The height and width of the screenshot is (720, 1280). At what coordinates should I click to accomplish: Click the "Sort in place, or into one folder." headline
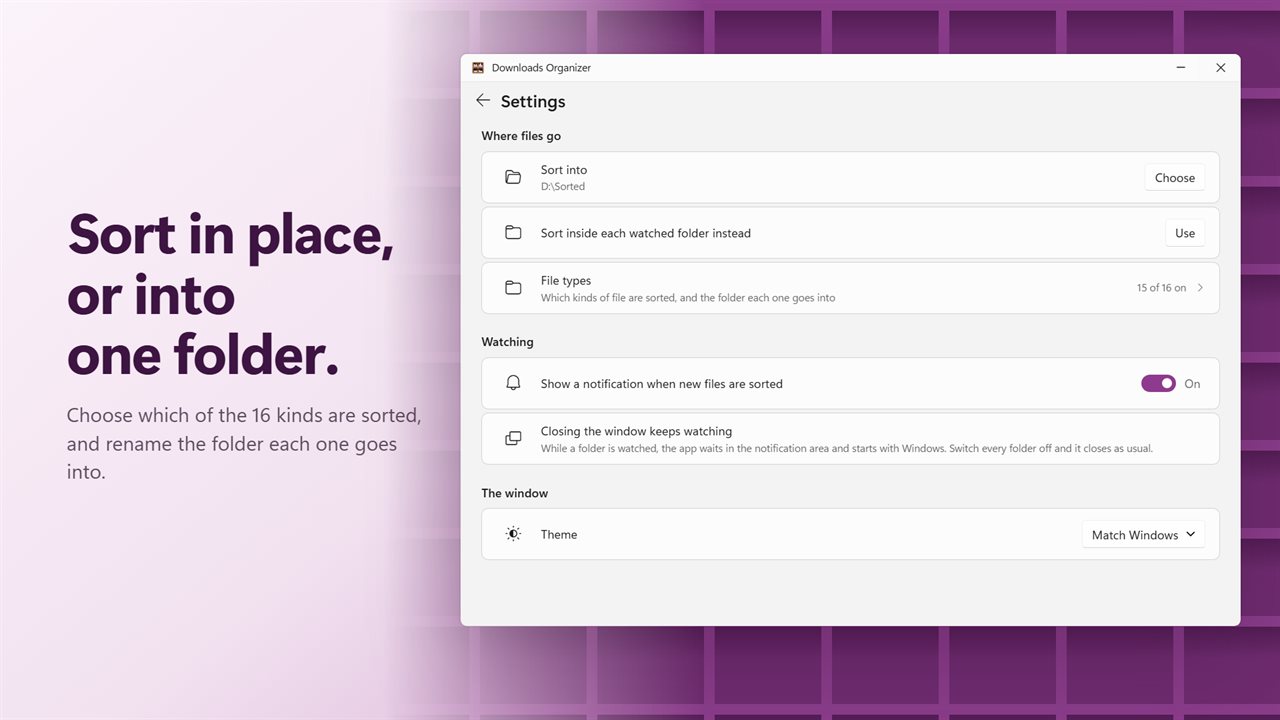pyautogui.click(x=231, y=295)
